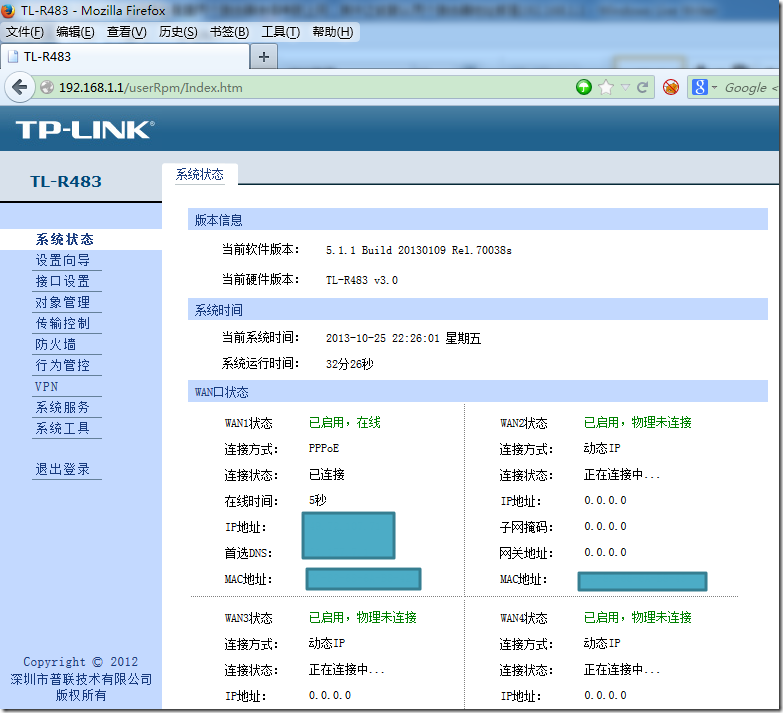Click the browser back arrow button

pos(19,87)
